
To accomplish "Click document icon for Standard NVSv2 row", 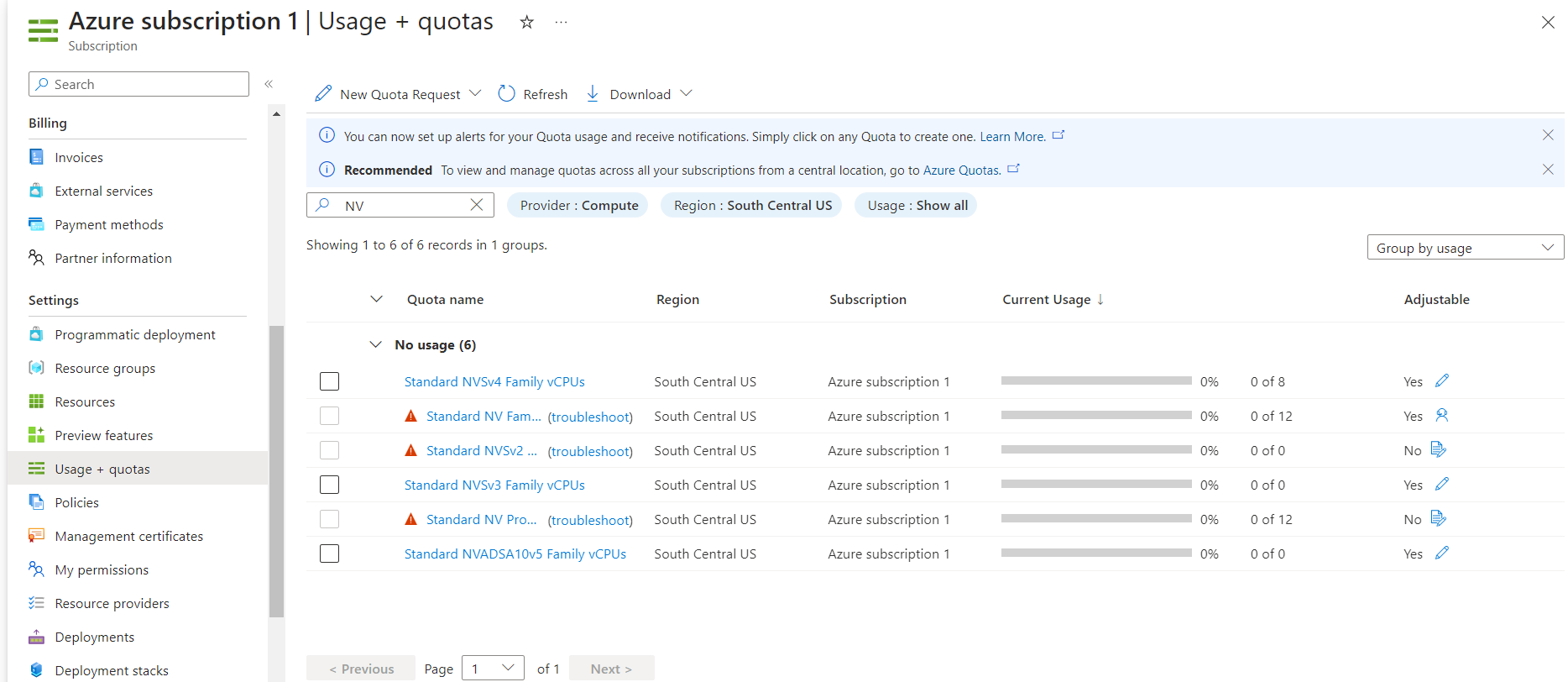I will coord(1439,449).
